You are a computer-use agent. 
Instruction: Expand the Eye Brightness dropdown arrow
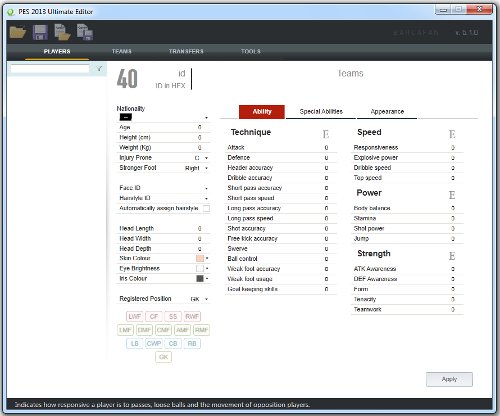pyautogui.click(x=207, y=268)
